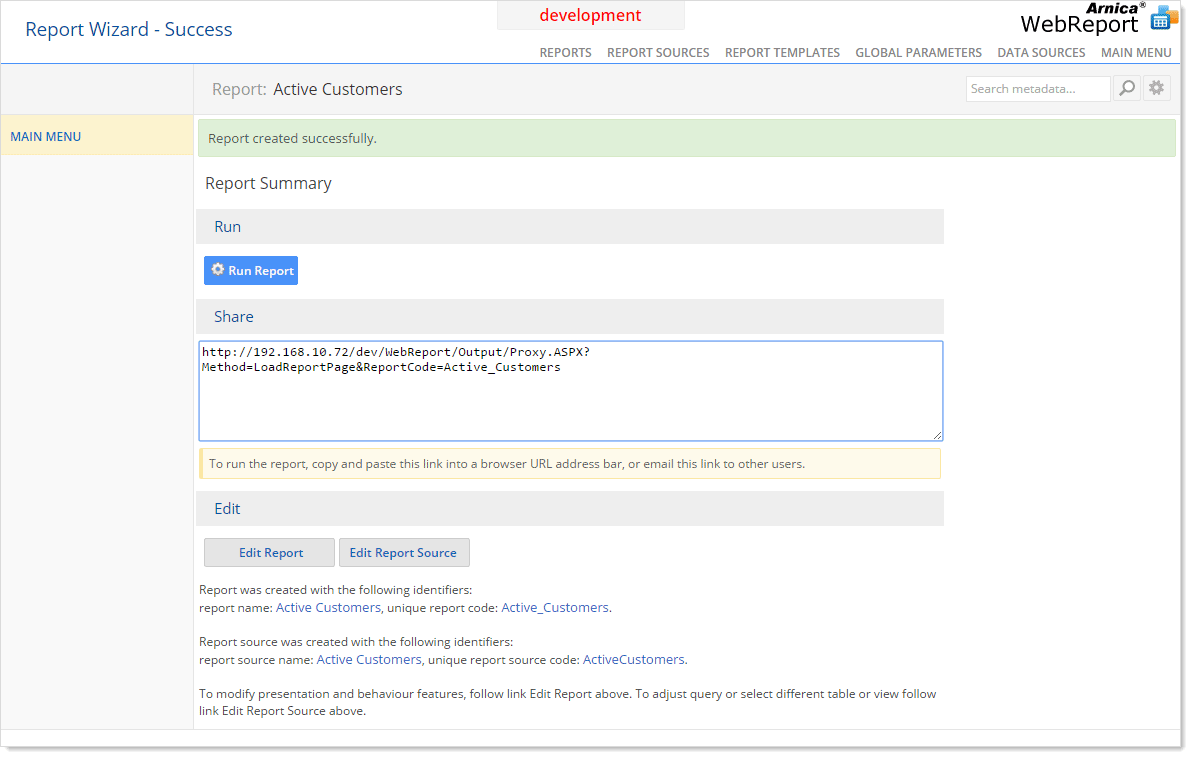This screenshot has width=1191, height=757.
Task: Click the Active_Customers report code link
Action: click(555, 607)
